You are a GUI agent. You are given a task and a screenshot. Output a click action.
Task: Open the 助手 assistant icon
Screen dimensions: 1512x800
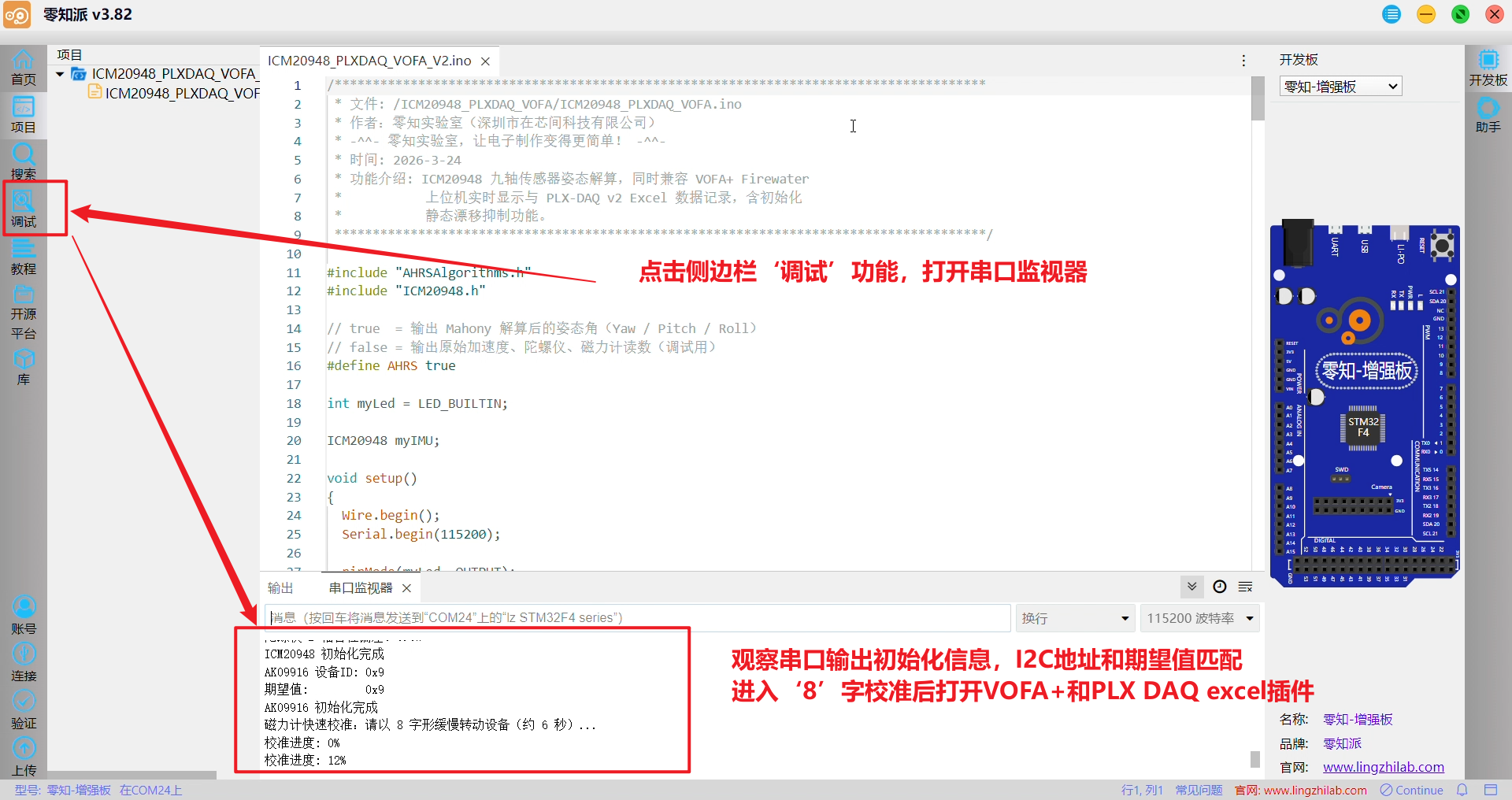click(x=1488, y=115)
